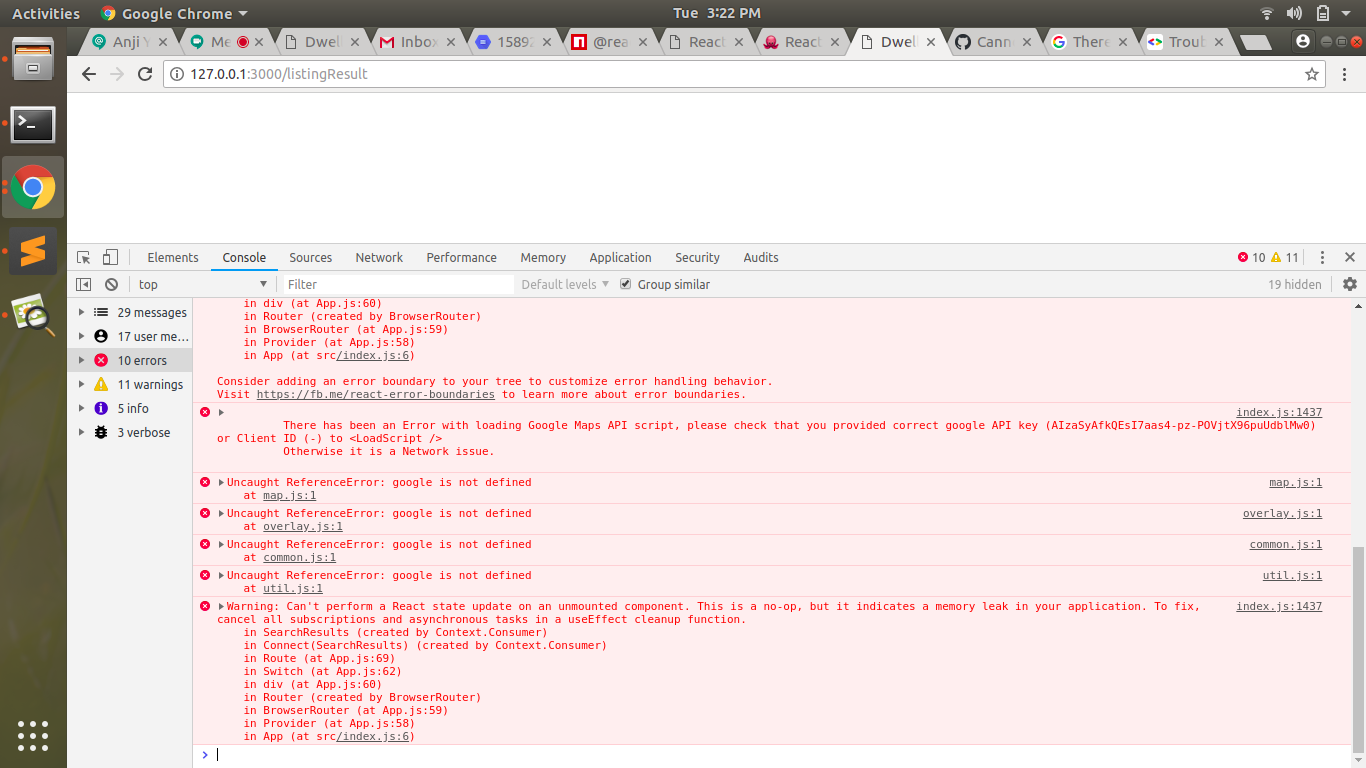
Task: Reload the current page
Action: point(143,74)
